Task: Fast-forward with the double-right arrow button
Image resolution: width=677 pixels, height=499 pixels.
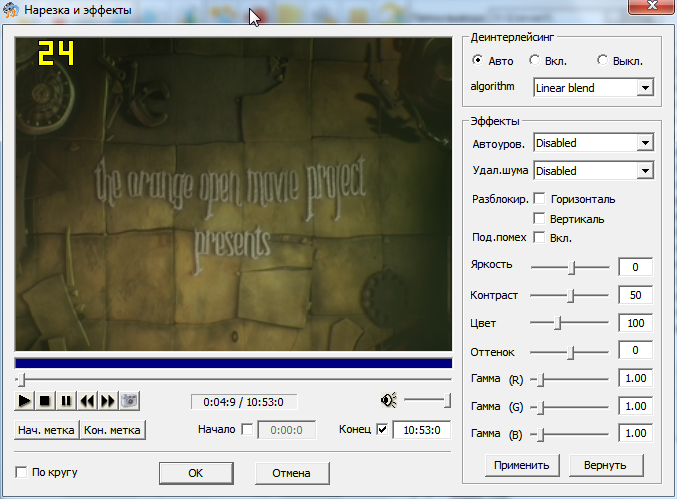Action: pyautogui.click(x=108, y=401)
